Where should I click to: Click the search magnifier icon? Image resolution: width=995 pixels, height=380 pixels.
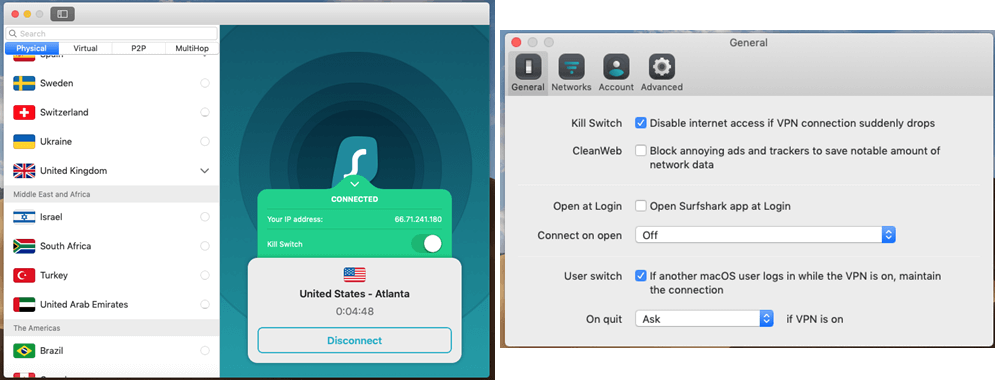[x=14, y=34]
